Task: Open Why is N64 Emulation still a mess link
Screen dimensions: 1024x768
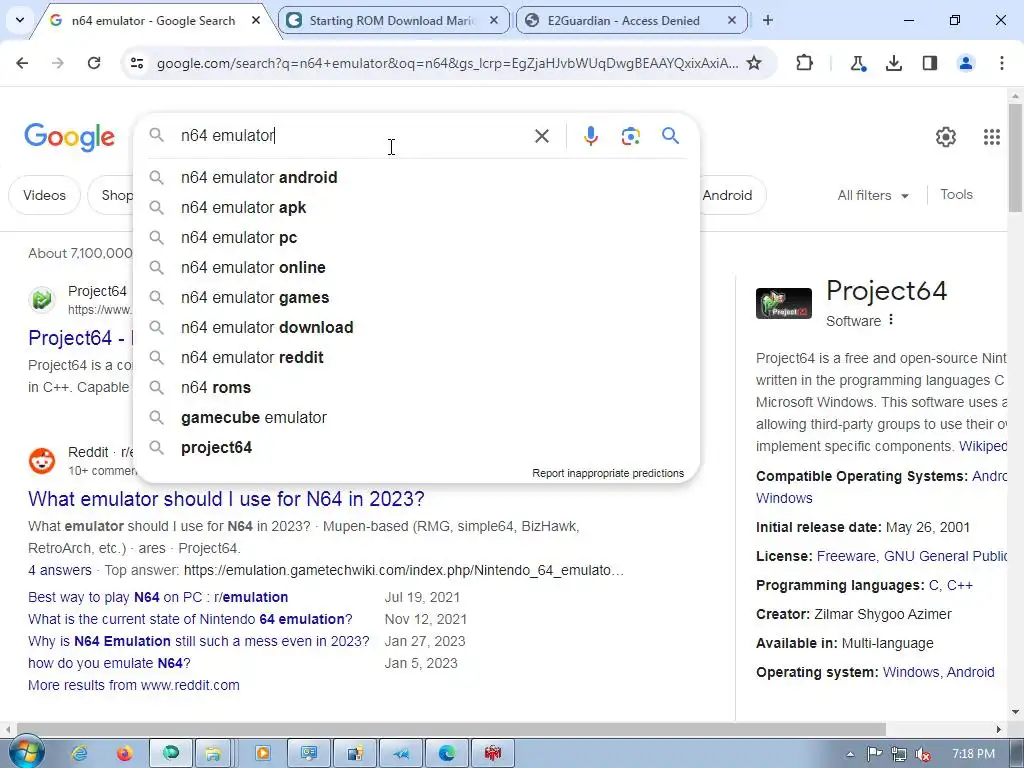Action: [x=199, y=641]
